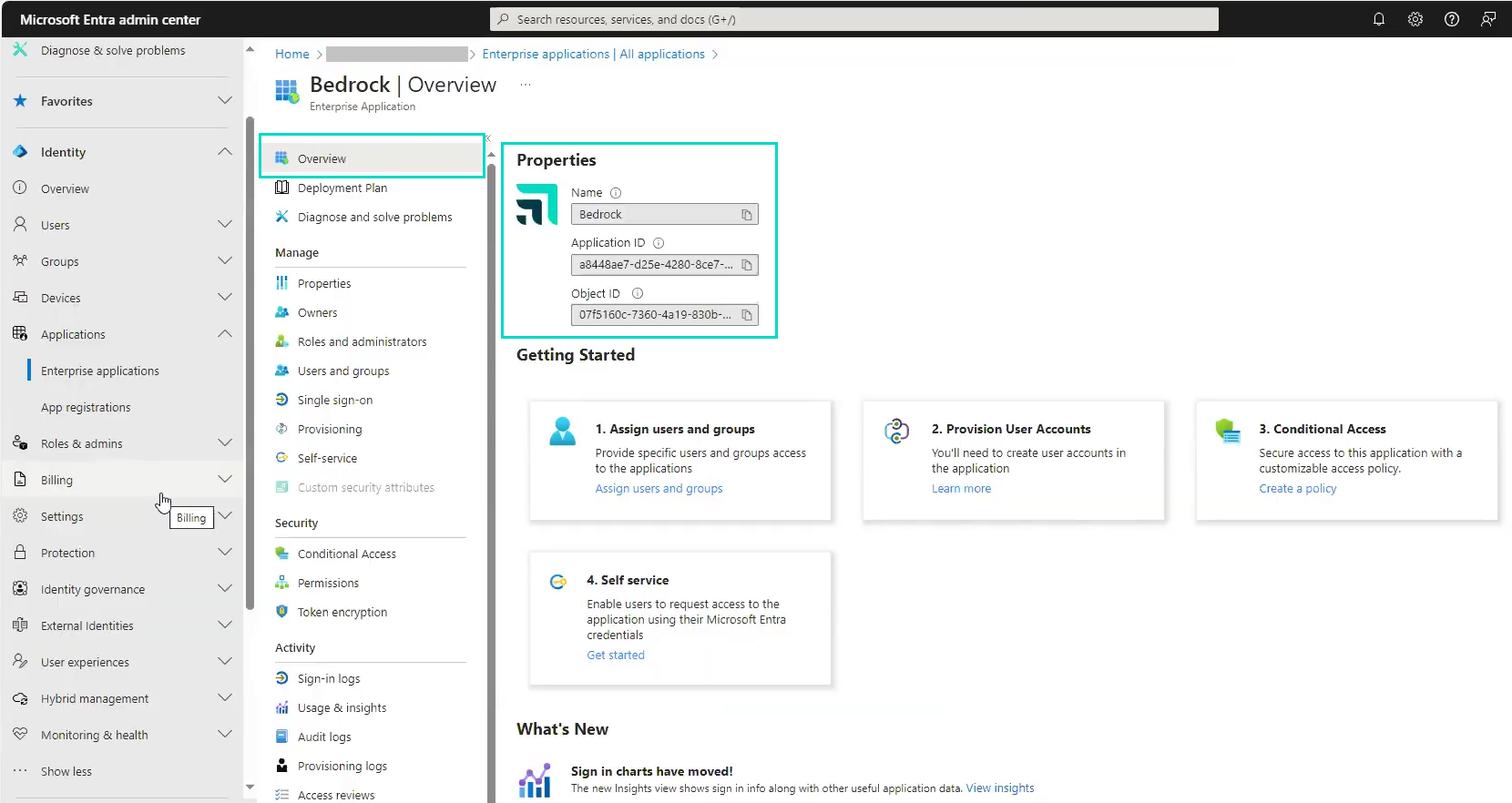Expand the Identity governance chevron

tap(225, 588)
